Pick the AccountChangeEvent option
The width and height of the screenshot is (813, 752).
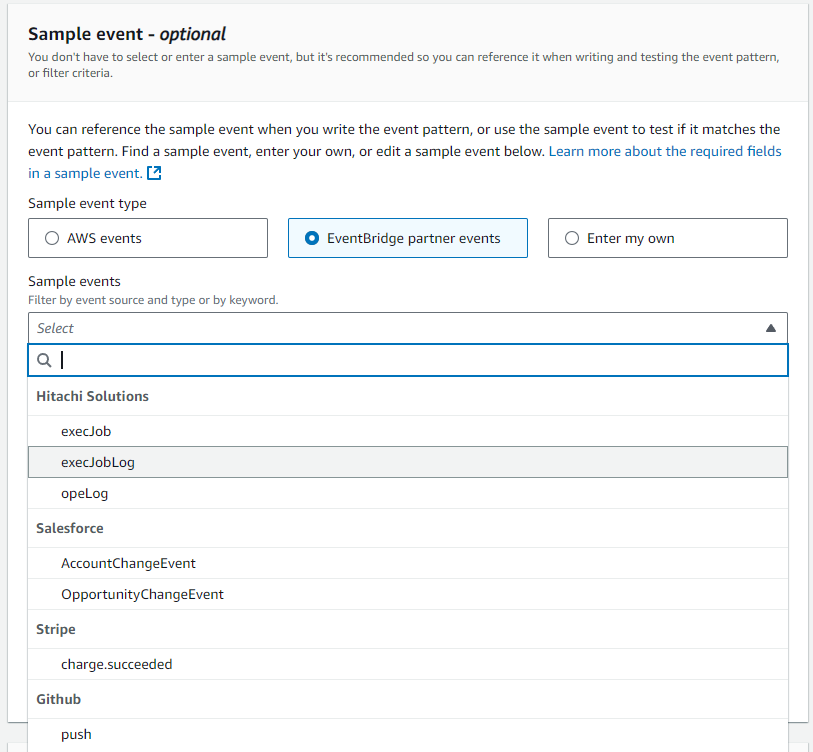click(128, 563)
